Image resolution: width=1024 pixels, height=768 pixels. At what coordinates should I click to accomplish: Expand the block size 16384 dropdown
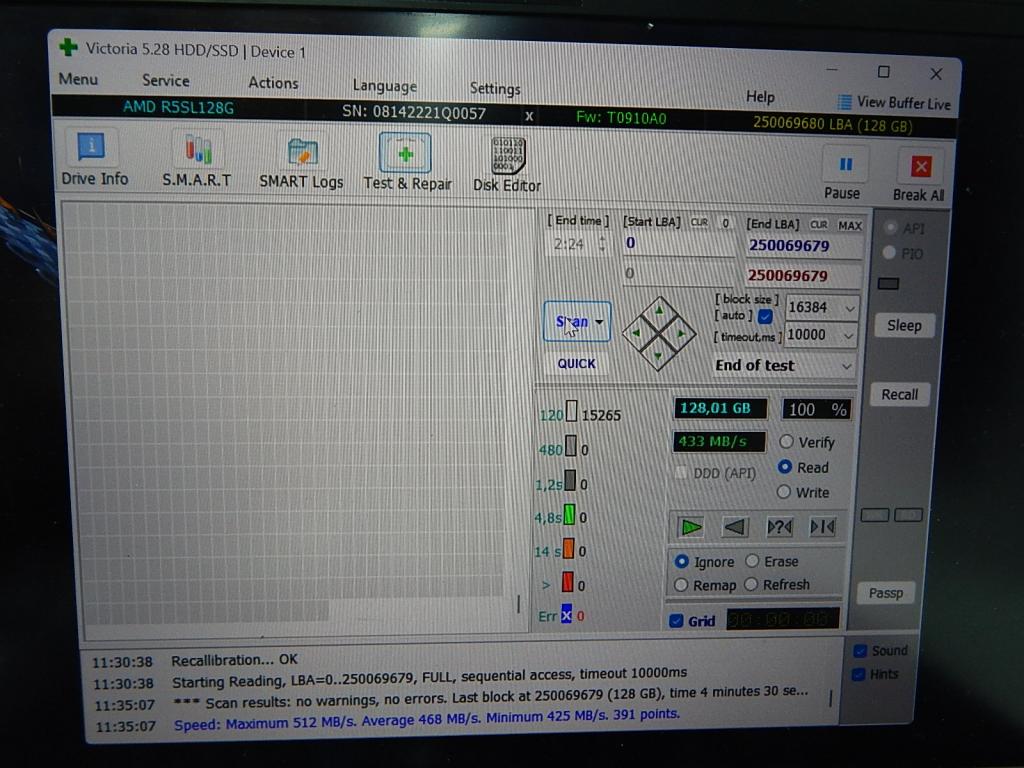849,308
